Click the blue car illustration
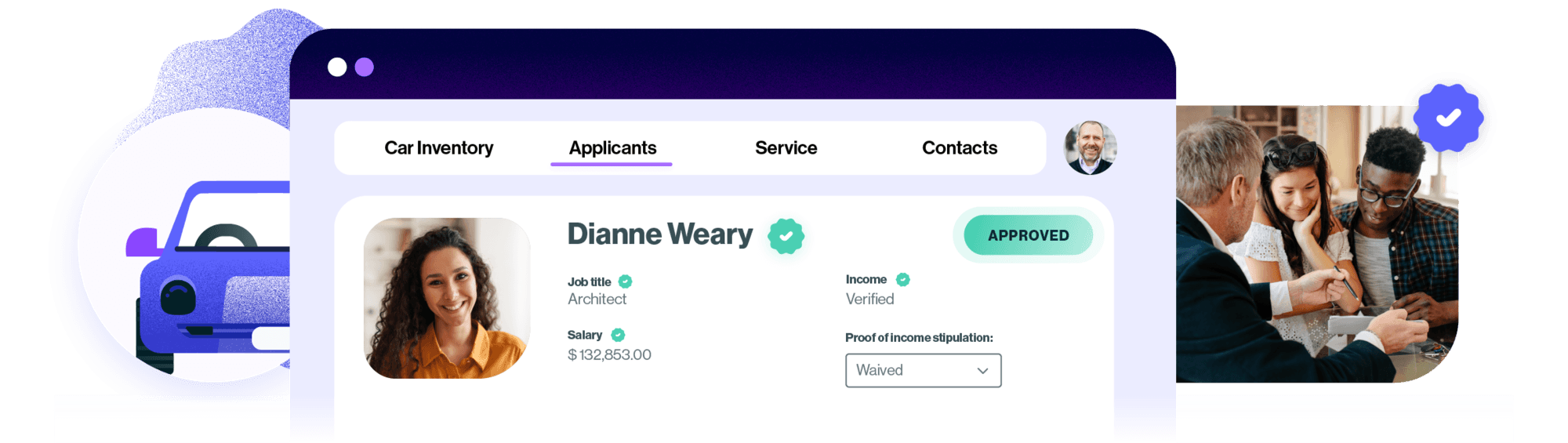The width and height of the screenshot is (1568, 443). [x=212, y=274]
